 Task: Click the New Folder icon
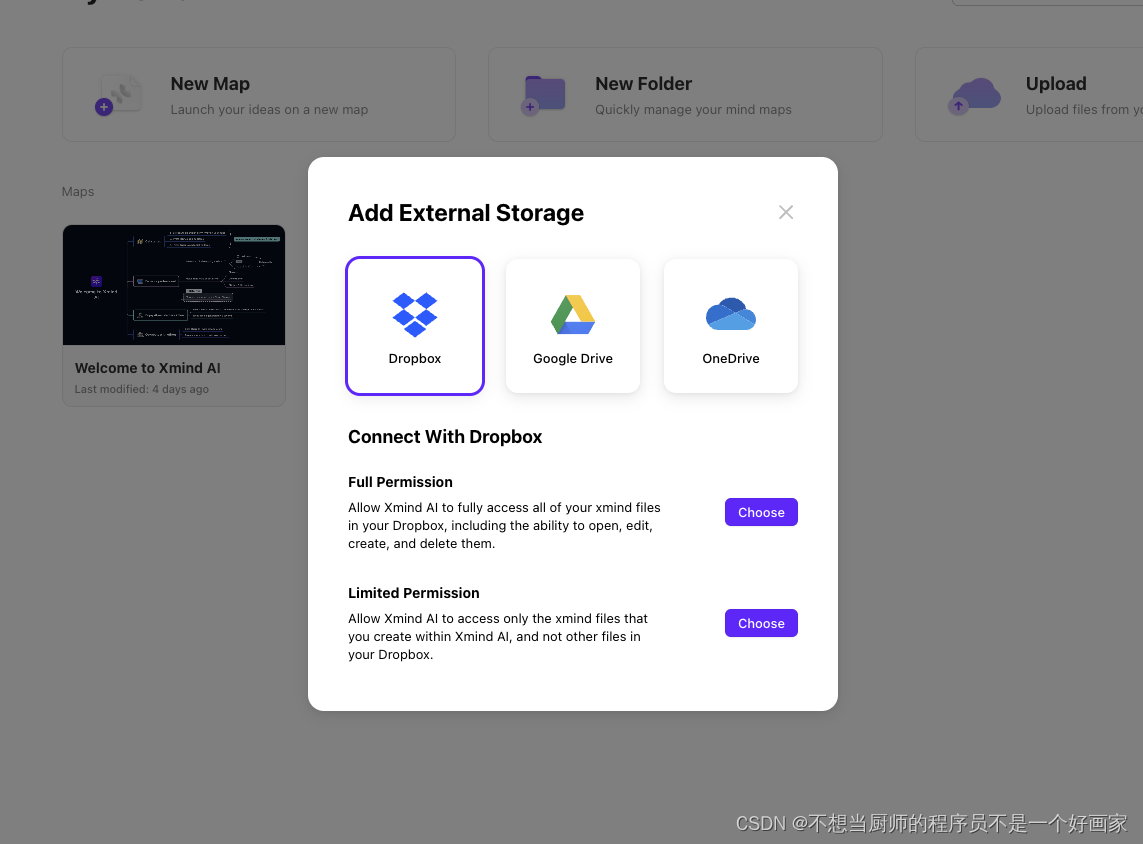[x=544, y=95]
